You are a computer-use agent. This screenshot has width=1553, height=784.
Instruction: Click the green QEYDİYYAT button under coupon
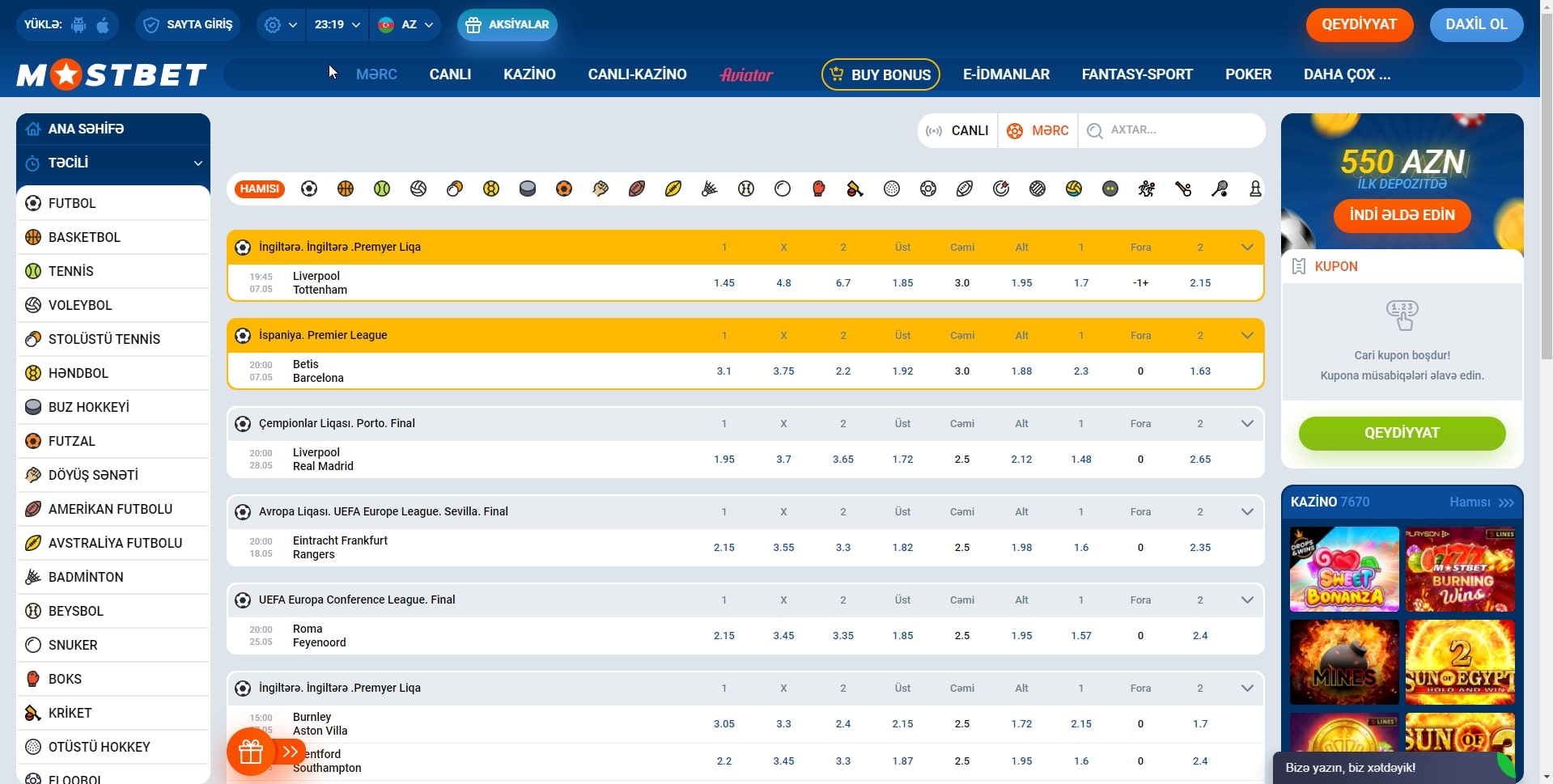coord(1402,433)
